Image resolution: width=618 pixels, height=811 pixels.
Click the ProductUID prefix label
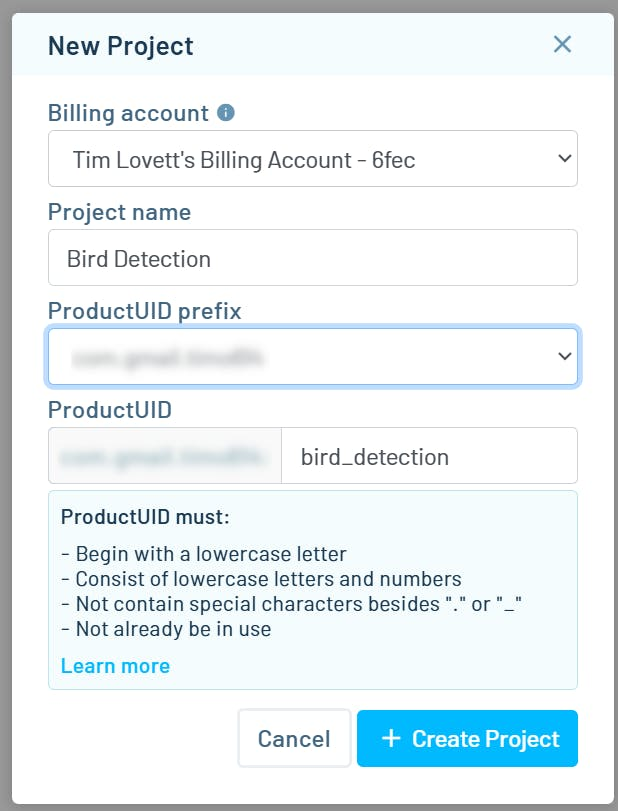pos(145,311)
